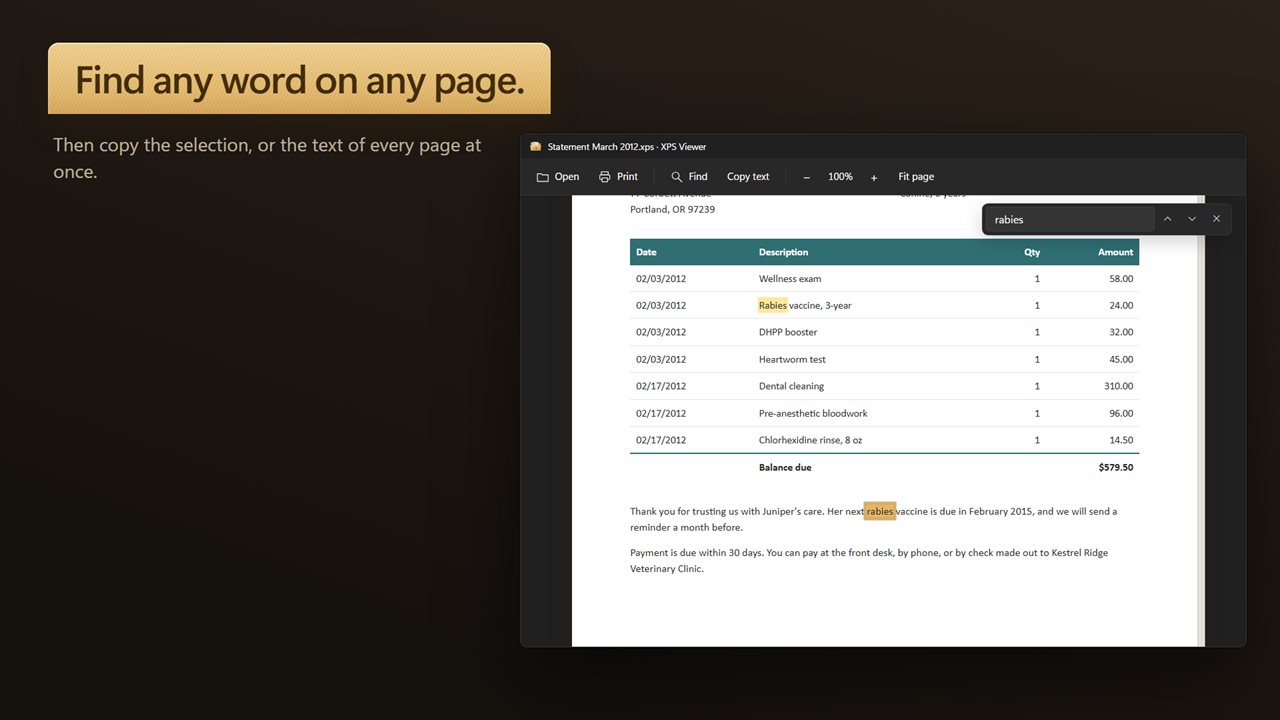This screenshot has width=1280, height=720.
Task: Click Copy text in the toolbar
Action: pyautogui.click(x=748, y=177)
